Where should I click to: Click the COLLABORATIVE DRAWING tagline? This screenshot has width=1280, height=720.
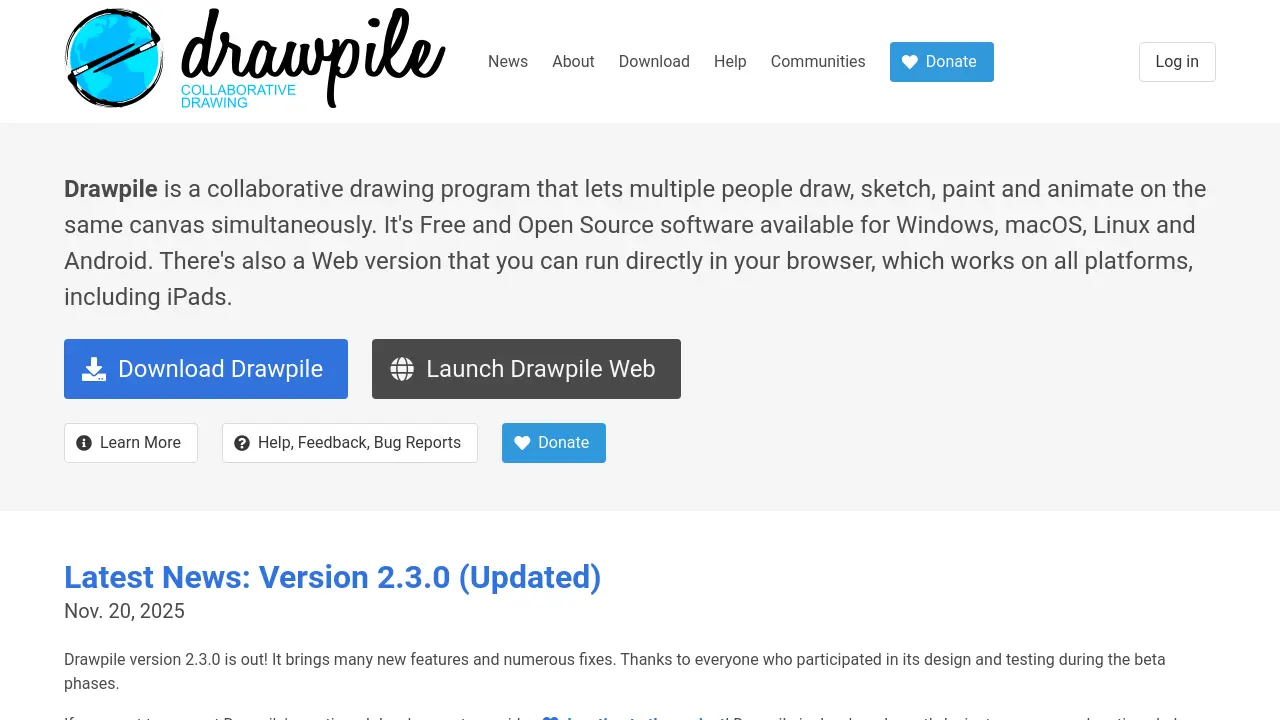[x=238, y=96]
